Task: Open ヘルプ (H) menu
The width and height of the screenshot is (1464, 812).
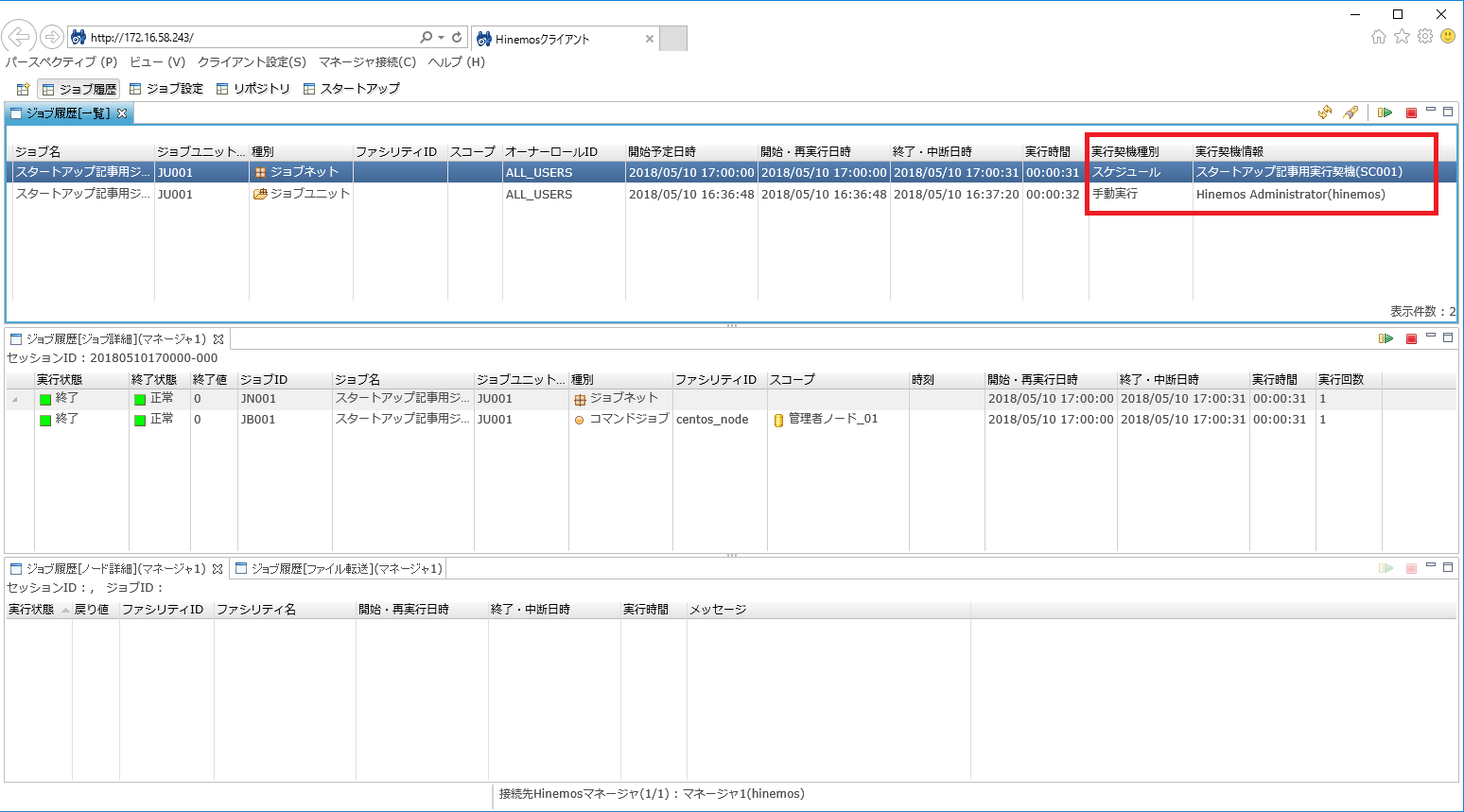Action: pos(456,62)
